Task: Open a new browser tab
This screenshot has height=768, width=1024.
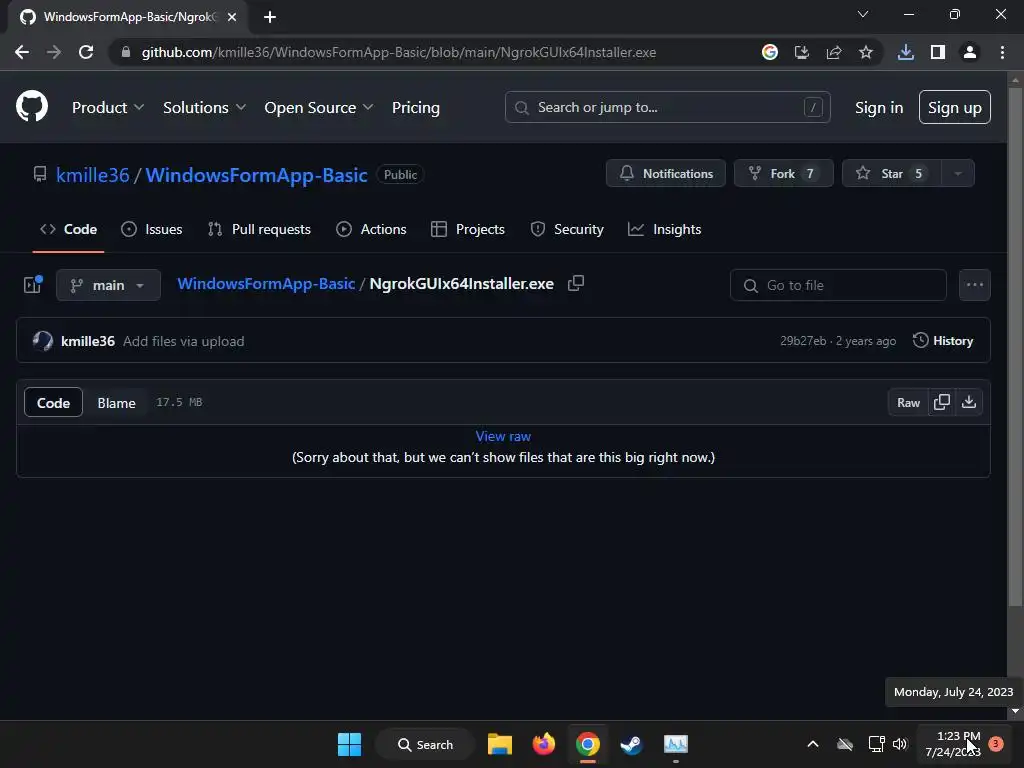Action: click(x=270, y=17)
